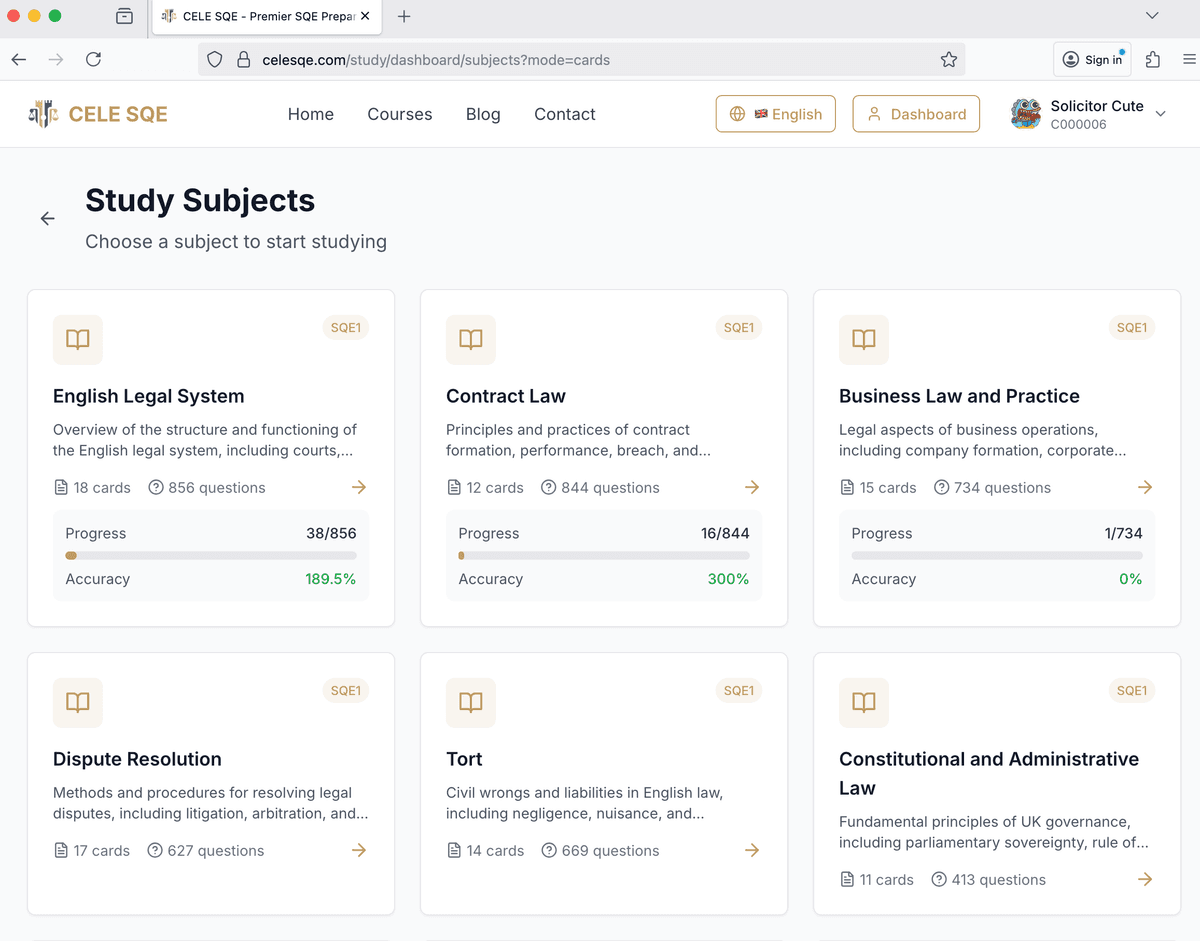Bookmark page with the star icon
Screen dimensions: 1200x941
948,60
